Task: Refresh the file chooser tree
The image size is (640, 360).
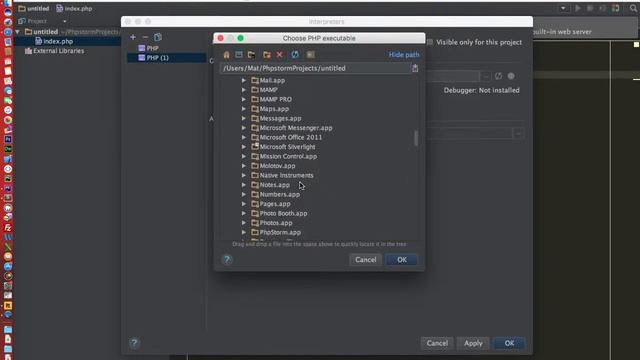Action: (295, 55)
